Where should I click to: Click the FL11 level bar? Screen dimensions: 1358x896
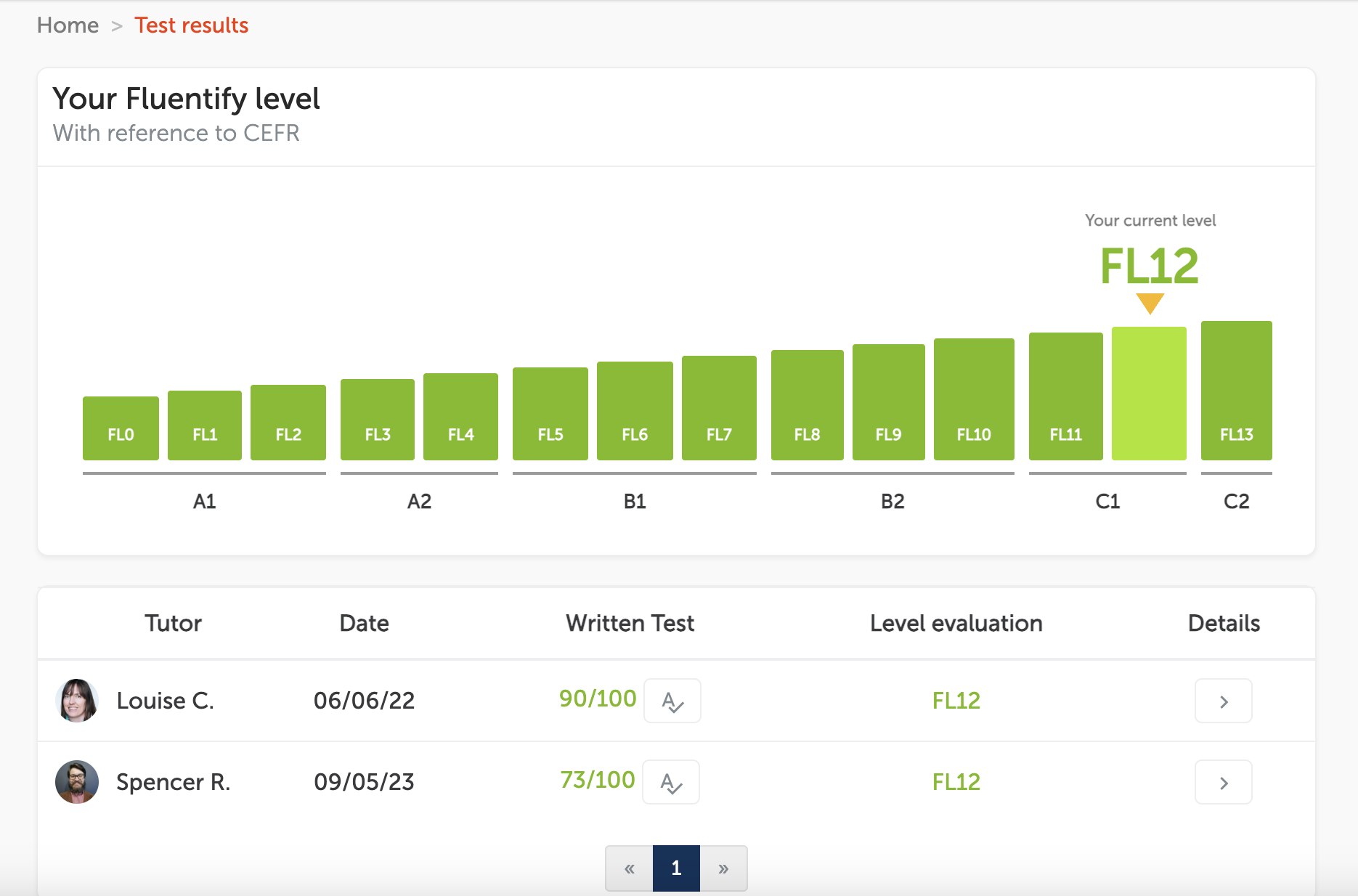(x=1066, y=396)
